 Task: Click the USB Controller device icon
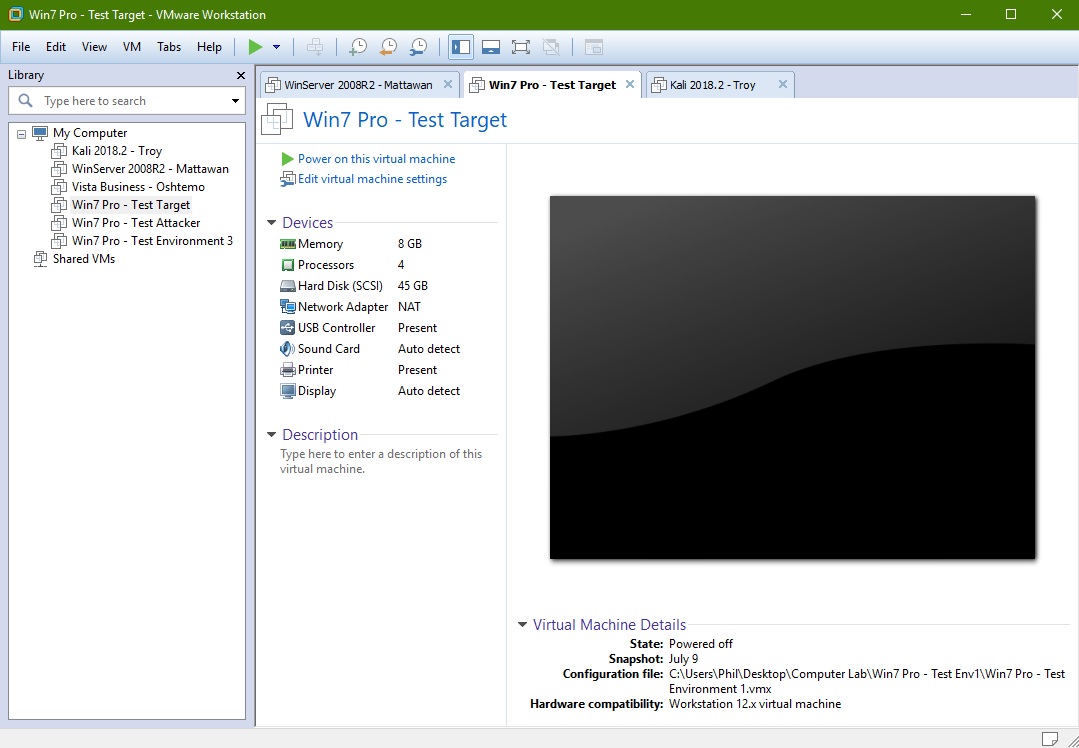pyautogui.click(x=288, y=328)
